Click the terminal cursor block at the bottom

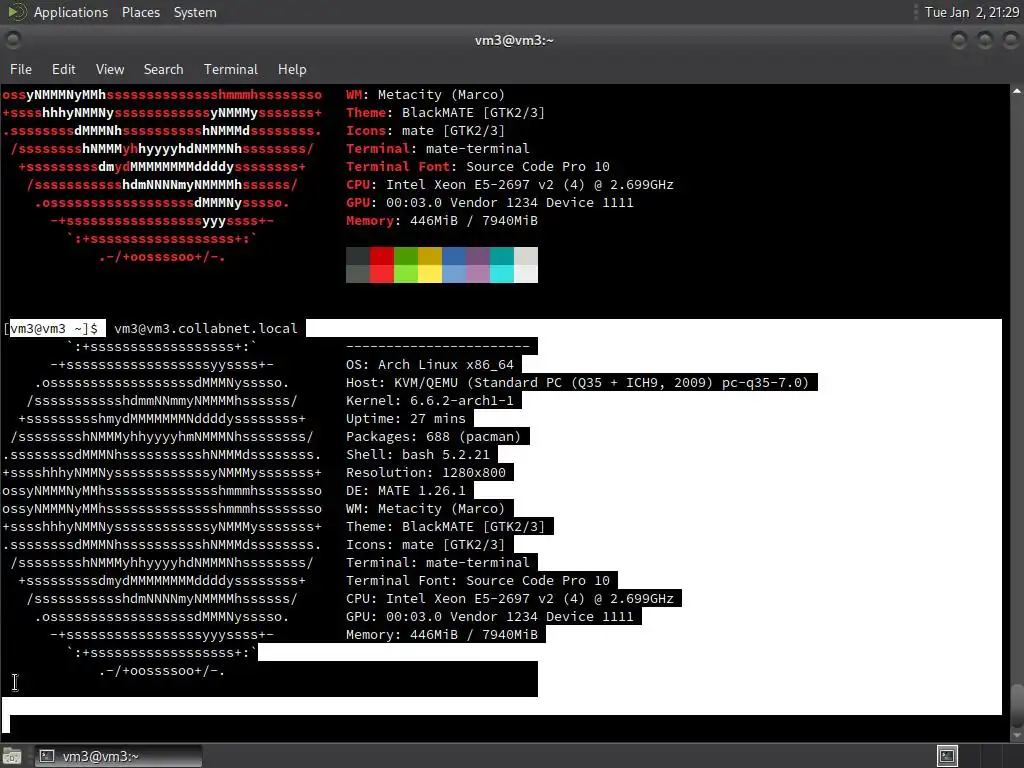click(6, 724)
